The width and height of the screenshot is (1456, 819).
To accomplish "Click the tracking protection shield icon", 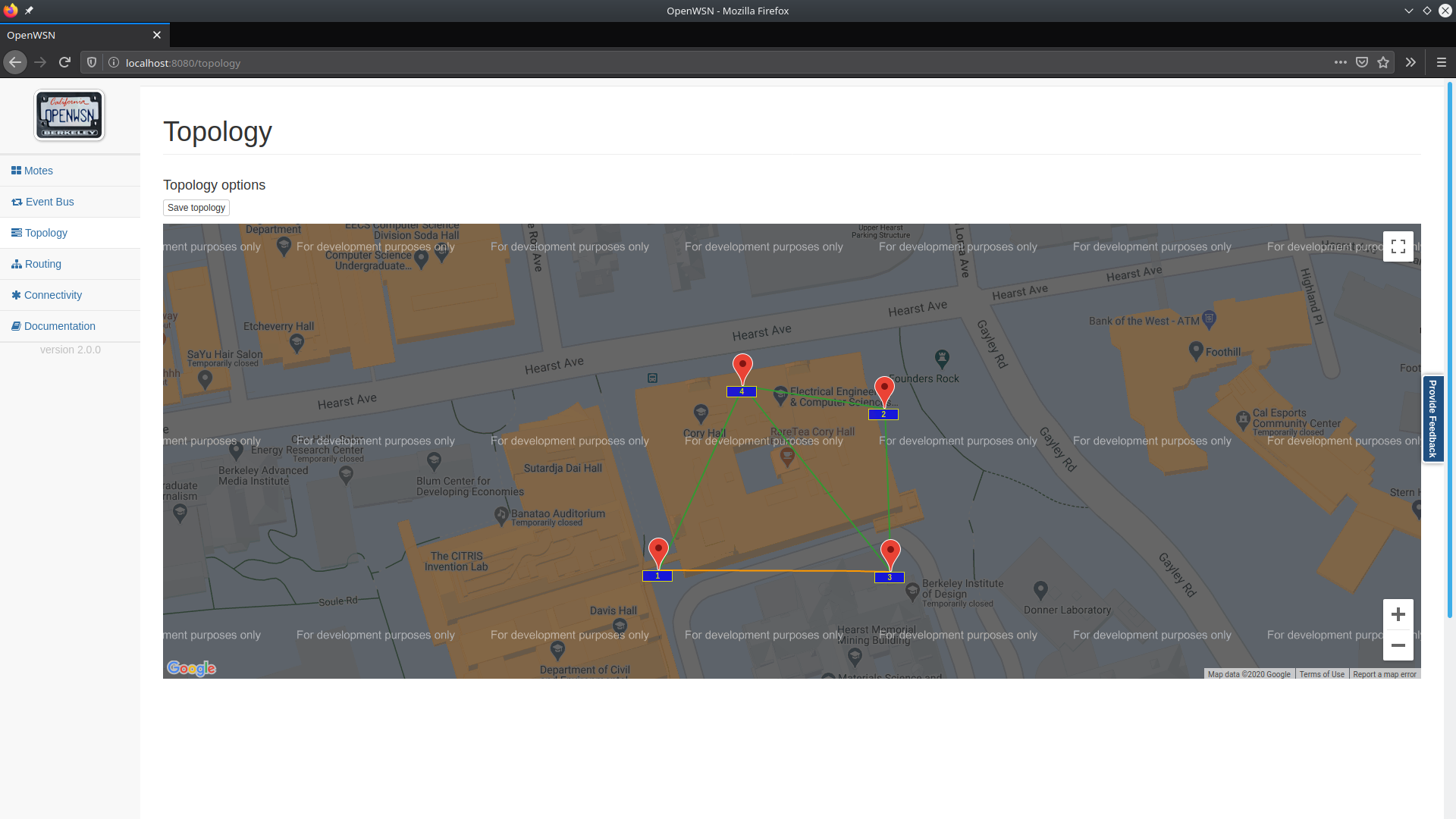I will point(92,63).
